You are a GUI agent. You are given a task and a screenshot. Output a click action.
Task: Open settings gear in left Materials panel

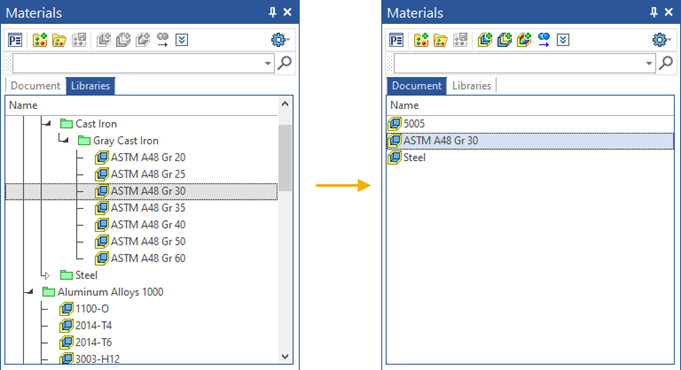tap(279, 40)
